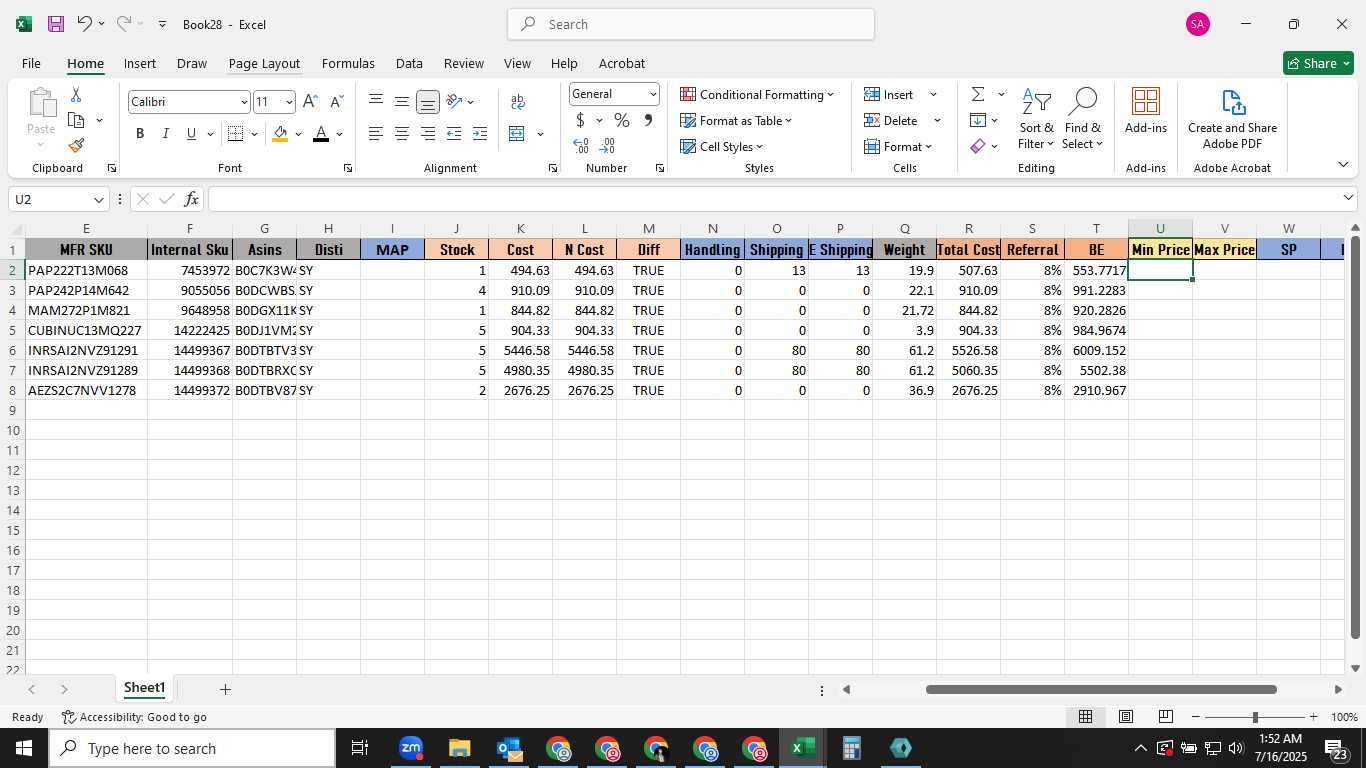Image resolution: width=1366 pixels, height=768 pixels.
Task: Click the Format Painter brush icon
Action: [76, 145]
